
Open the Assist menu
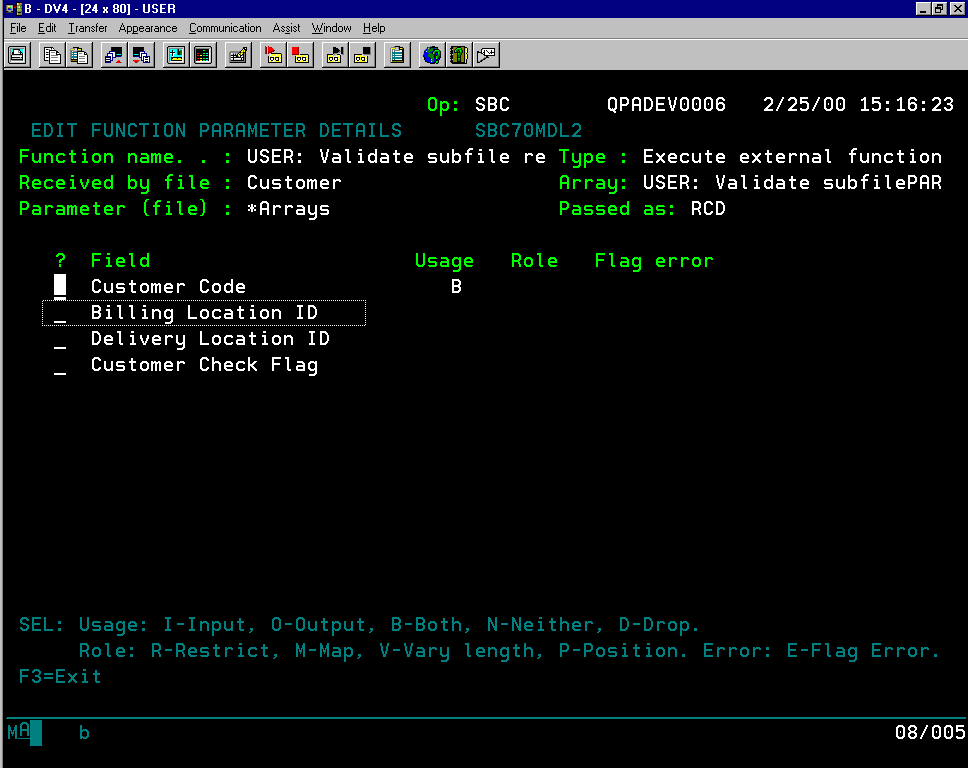pos(286,28)
